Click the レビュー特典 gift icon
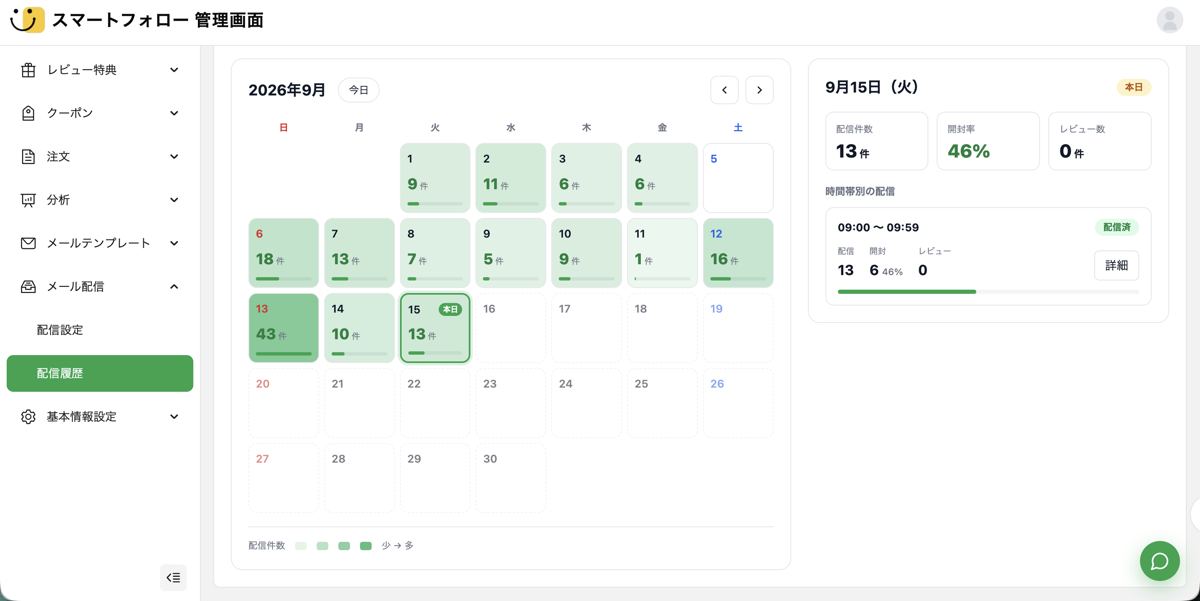Screen dimensions: 1200x601 28,70
